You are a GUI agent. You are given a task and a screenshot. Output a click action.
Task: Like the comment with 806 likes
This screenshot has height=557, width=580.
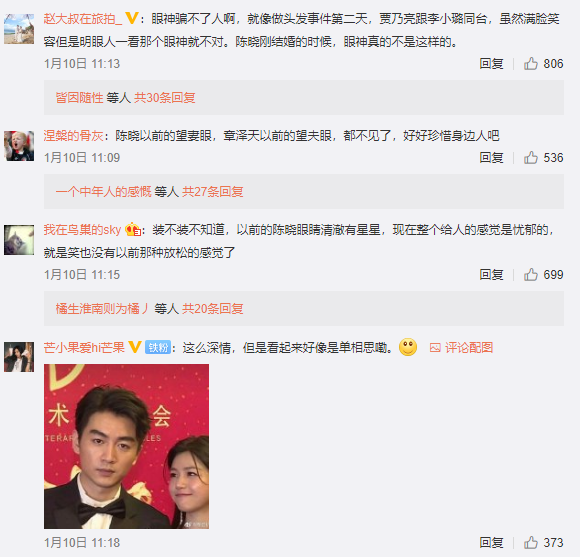530,64
